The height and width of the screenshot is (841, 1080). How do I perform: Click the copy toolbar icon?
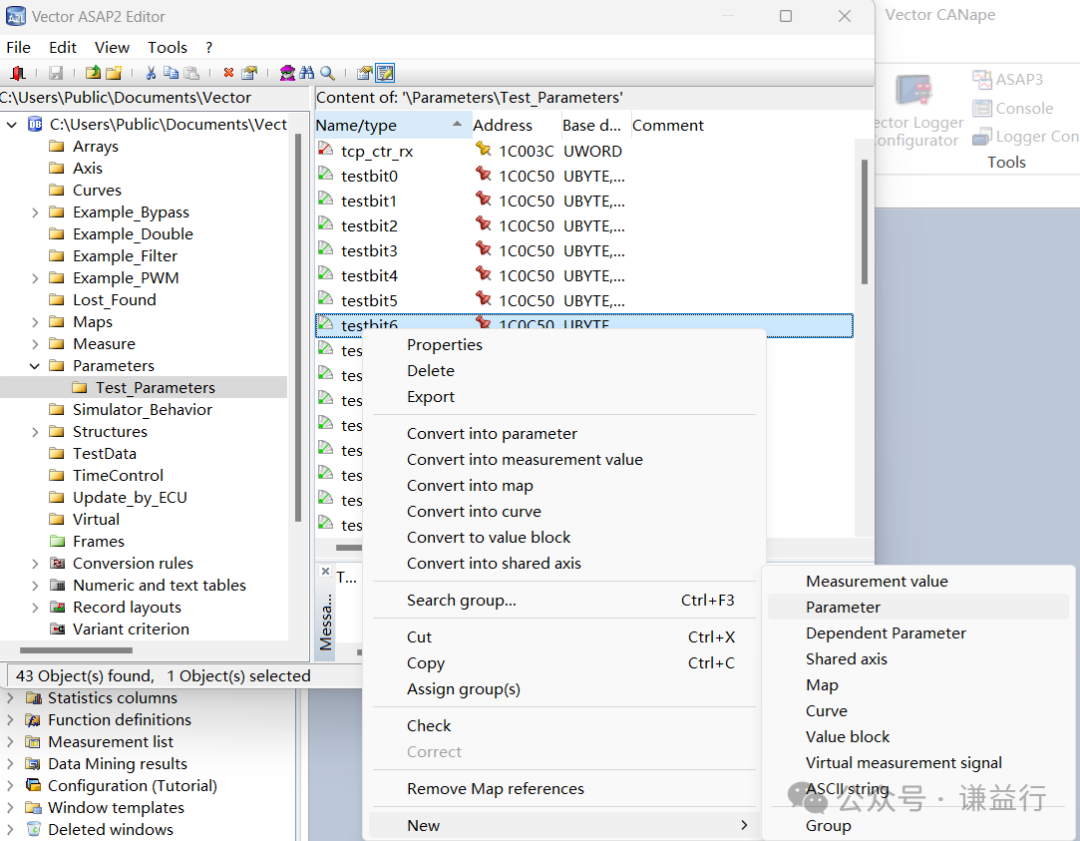point(171,72)
